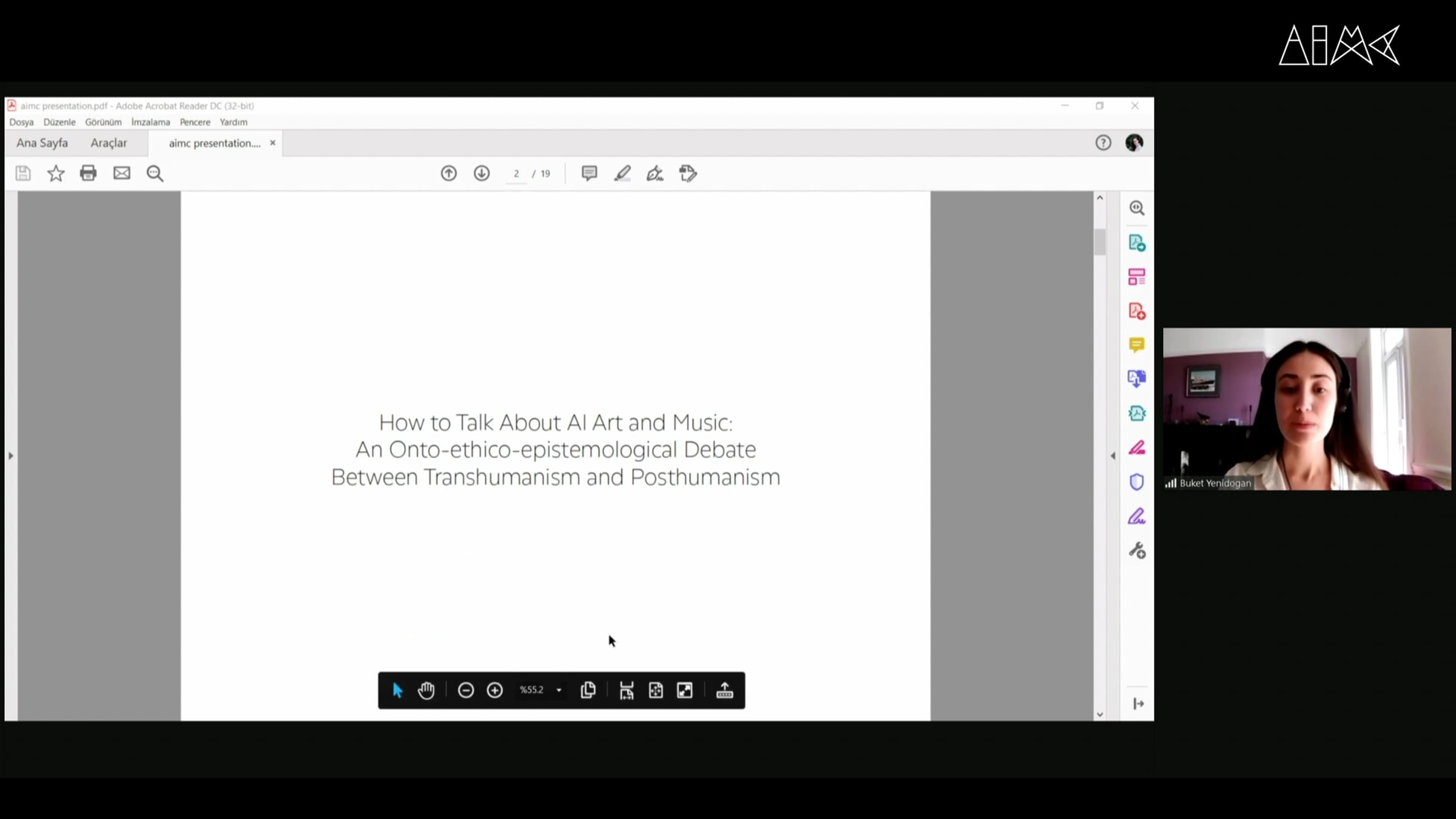Select the Highlight text pen tool
The height and width of the screenshot is (819, 1456).
click(622, 174)
